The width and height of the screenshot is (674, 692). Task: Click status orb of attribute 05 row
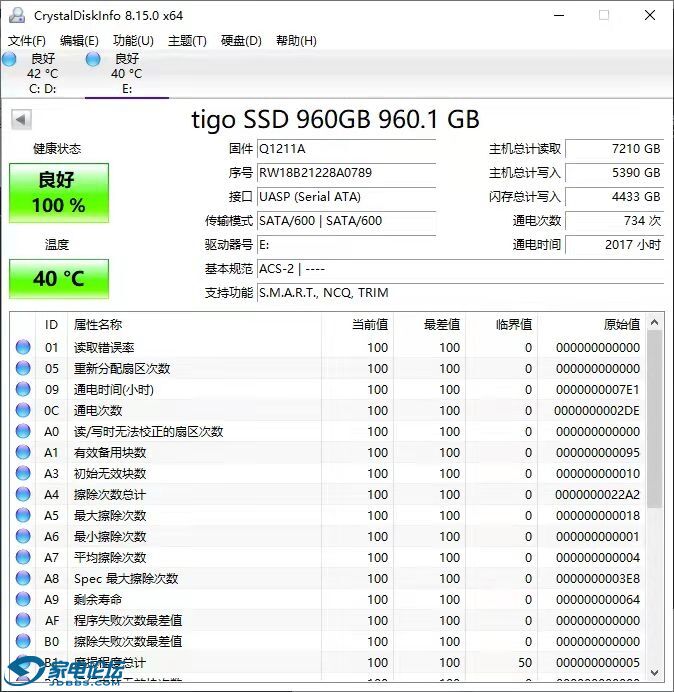pos(23,368)
